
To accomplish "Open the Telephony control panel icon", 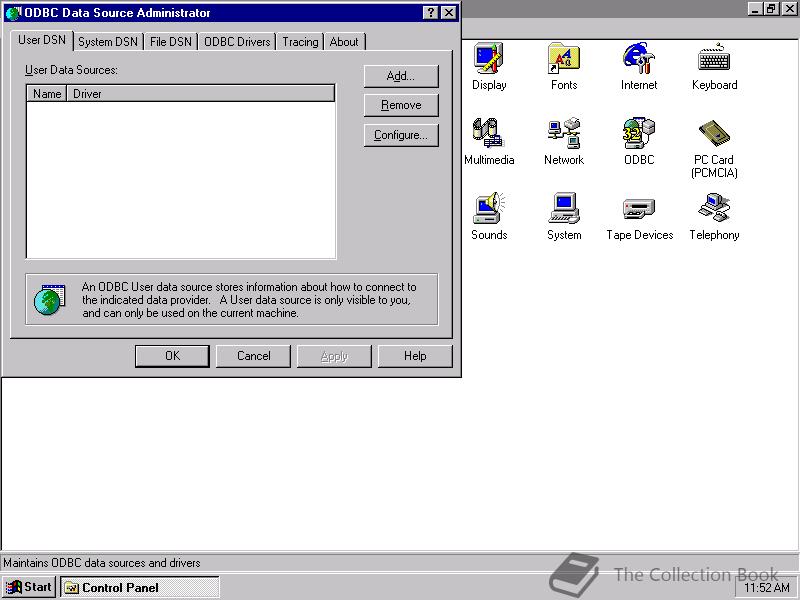I will (714, 216).
